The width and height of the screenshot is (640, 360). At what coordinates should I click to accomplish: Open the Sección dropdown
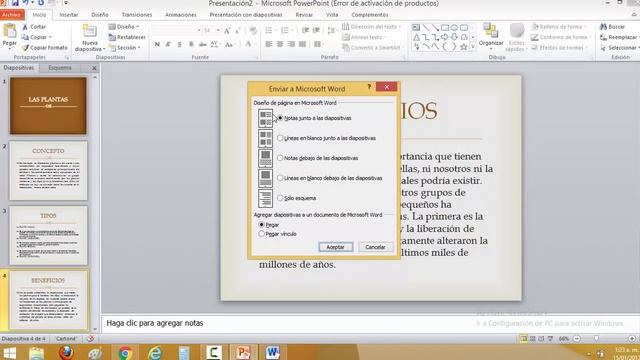pos(124,48)
